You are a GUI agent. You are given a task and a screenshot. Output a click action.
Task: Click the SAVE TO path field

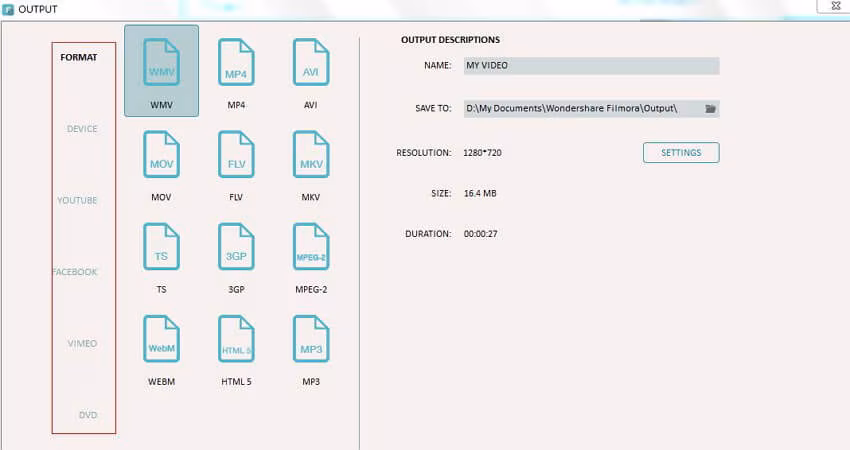pos(591,109)
